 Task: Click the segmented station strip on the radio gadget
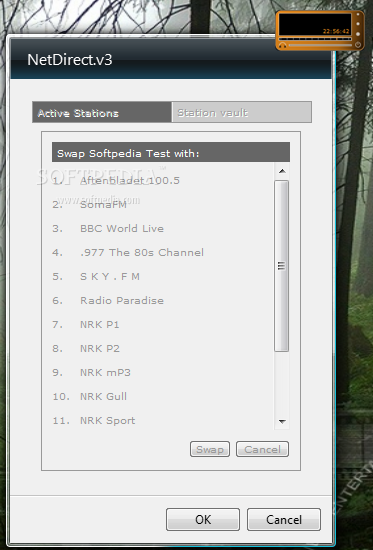point(315,39)
